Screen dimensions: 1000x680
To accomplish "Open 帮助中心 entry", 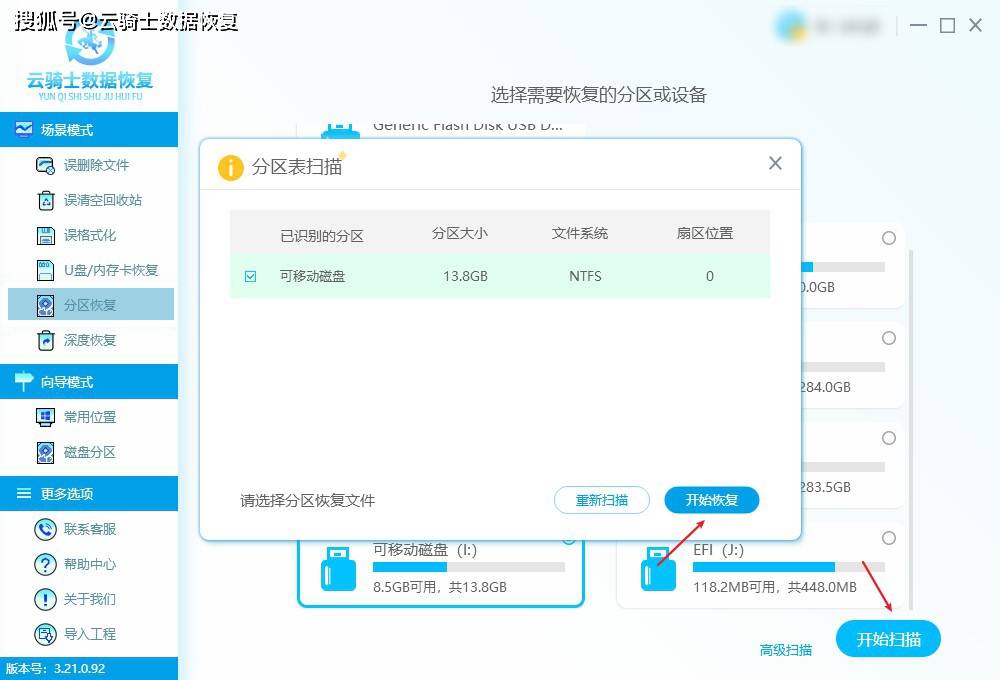I will point(91,565).
